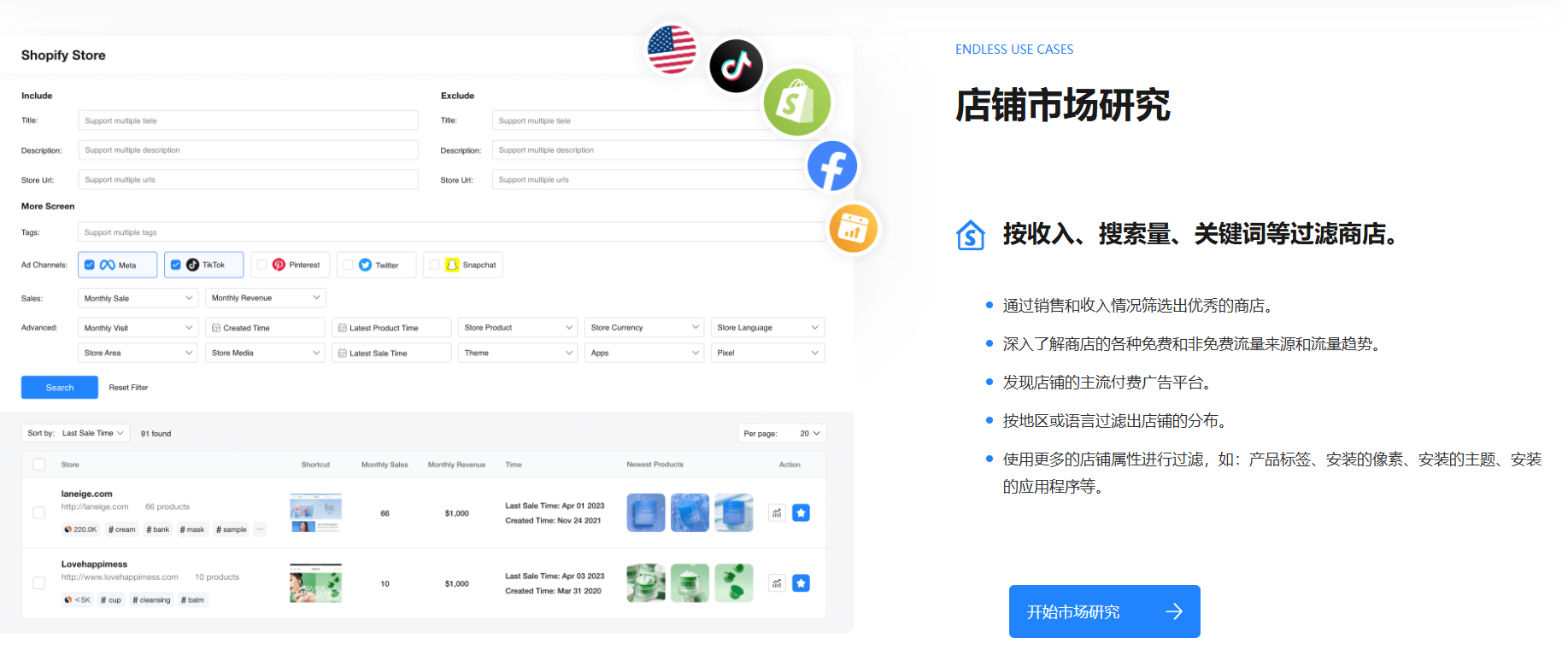Click the green Shopify bag icon
Screen dimensions: 1568x661
(796, 102)
